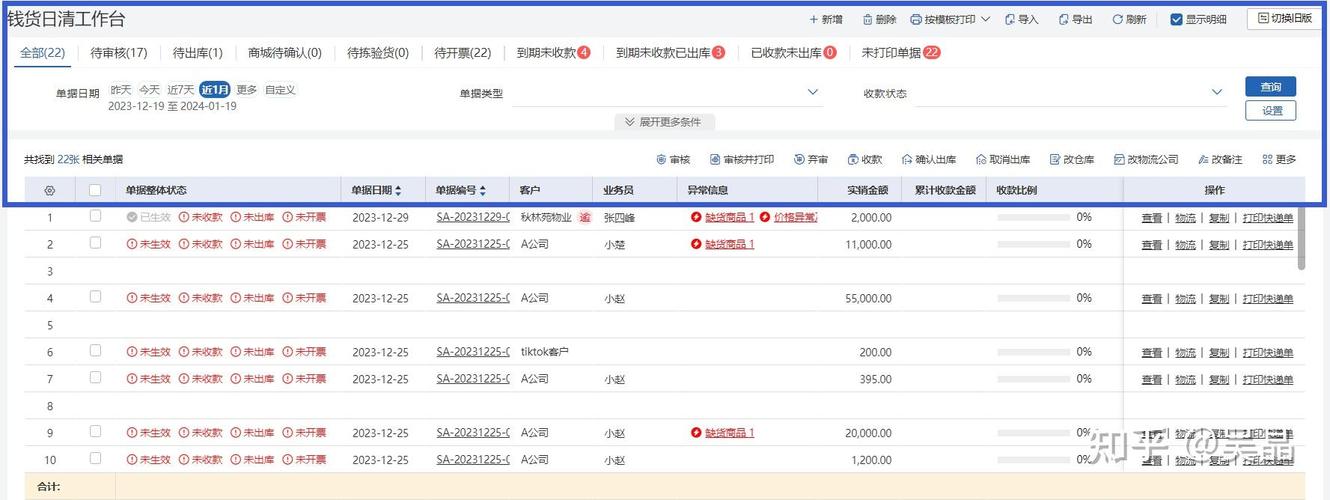Check the row 1 checkbox for 秋林苑物业
1330x500 pixels.
click(x=95, y=216)
